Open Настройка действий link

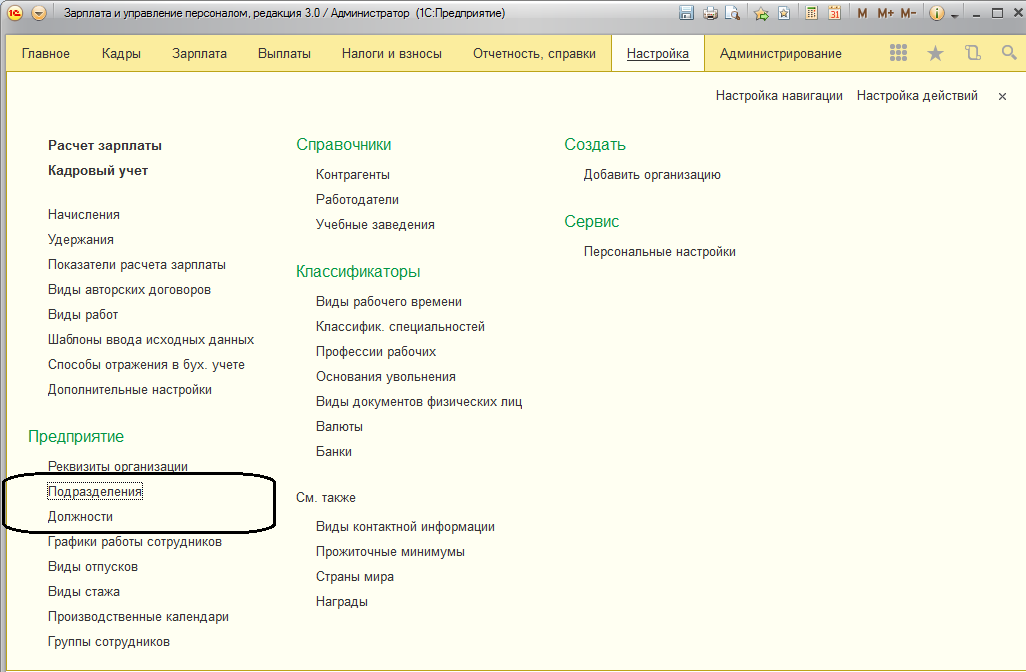[917, 96]
